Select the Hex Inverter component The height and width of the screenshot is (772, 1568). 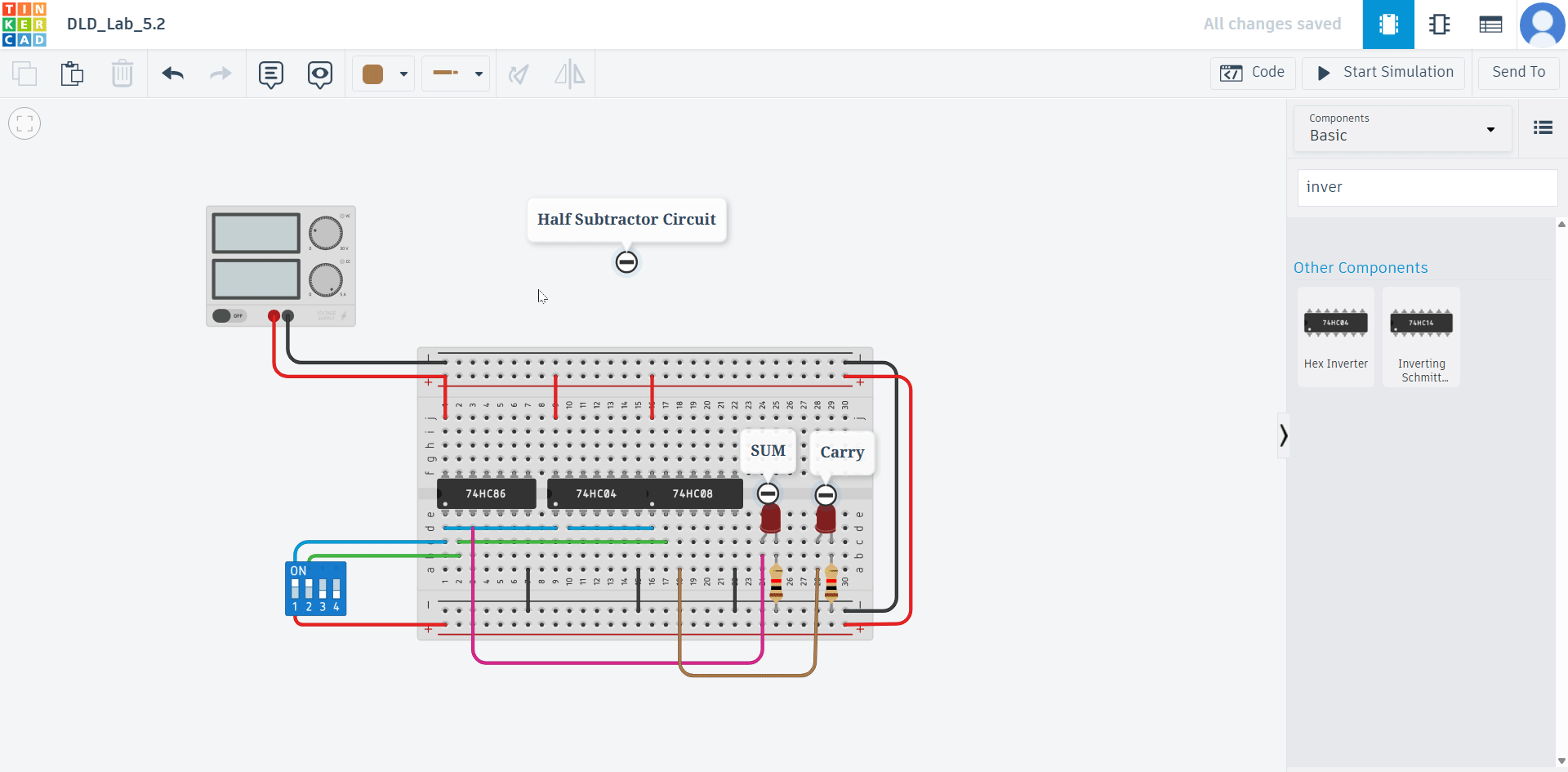click(x=1336, y=337)
